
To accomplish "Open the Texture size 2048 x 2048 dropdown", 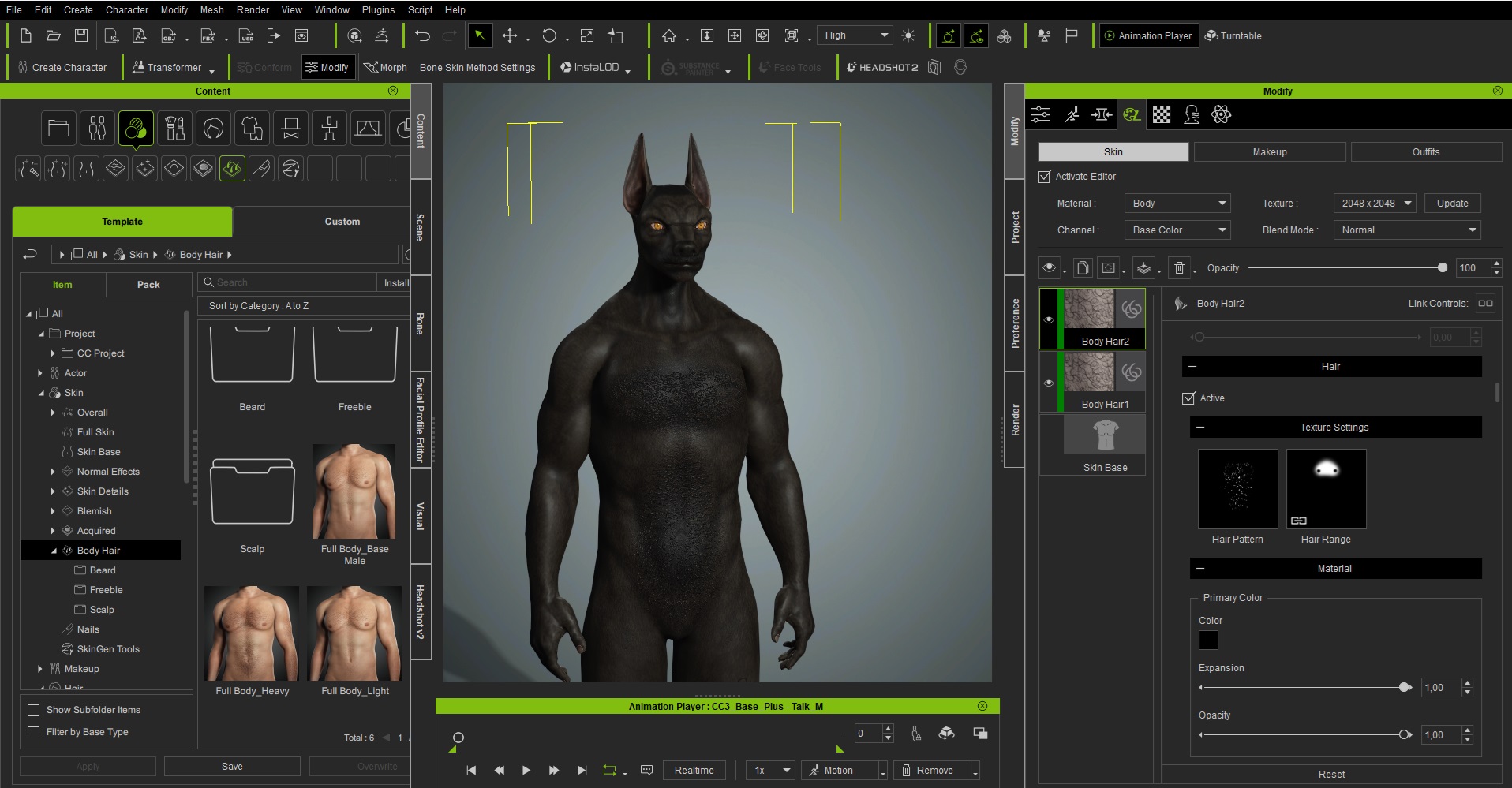I will click(x=1374, y=204).
